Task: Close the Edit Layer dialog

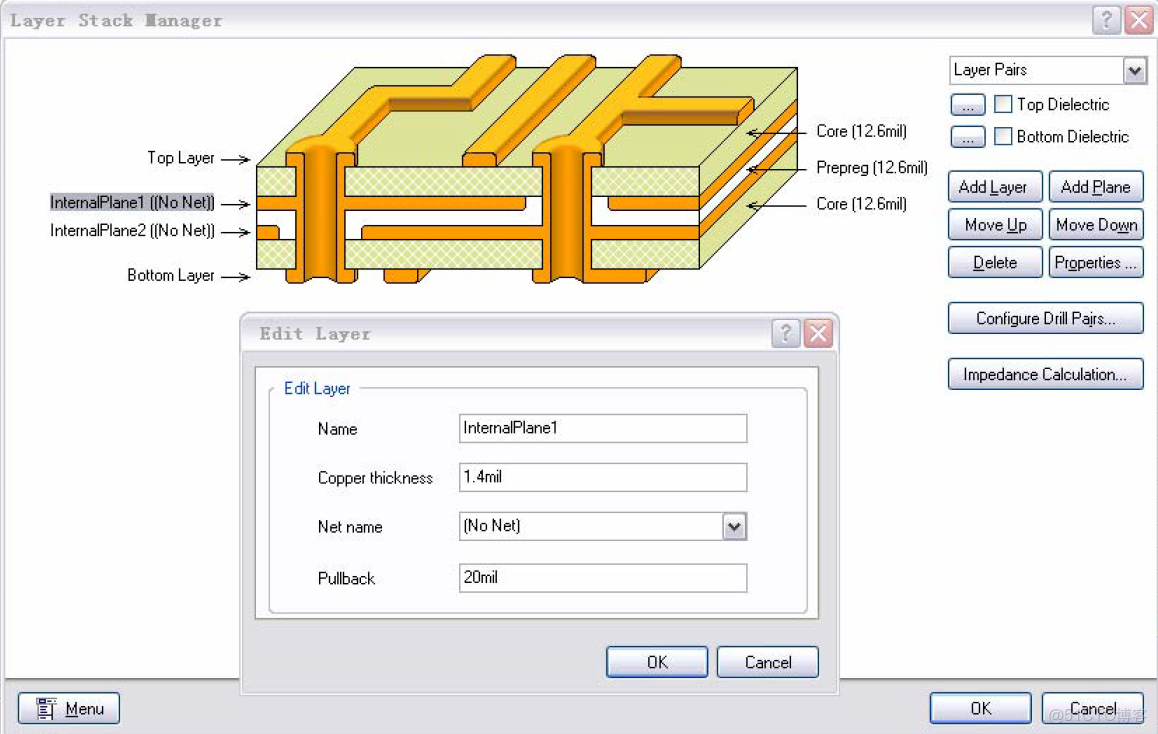Action: (818, 333)
